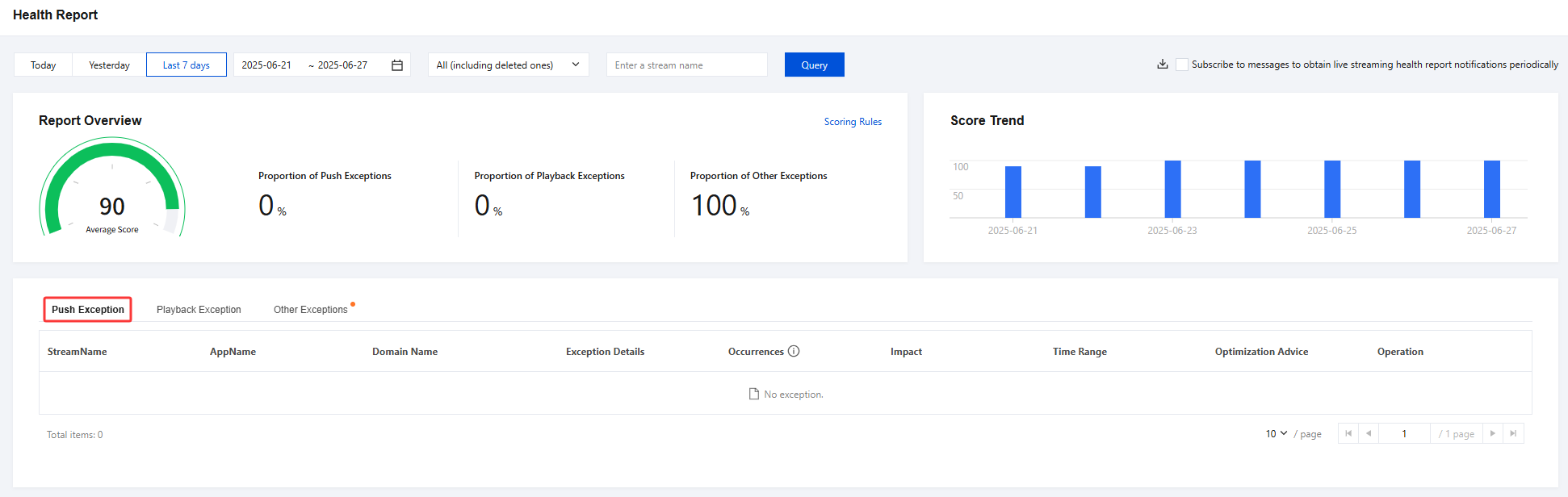Switch to Playback Exception tab

tap(199, 310)
